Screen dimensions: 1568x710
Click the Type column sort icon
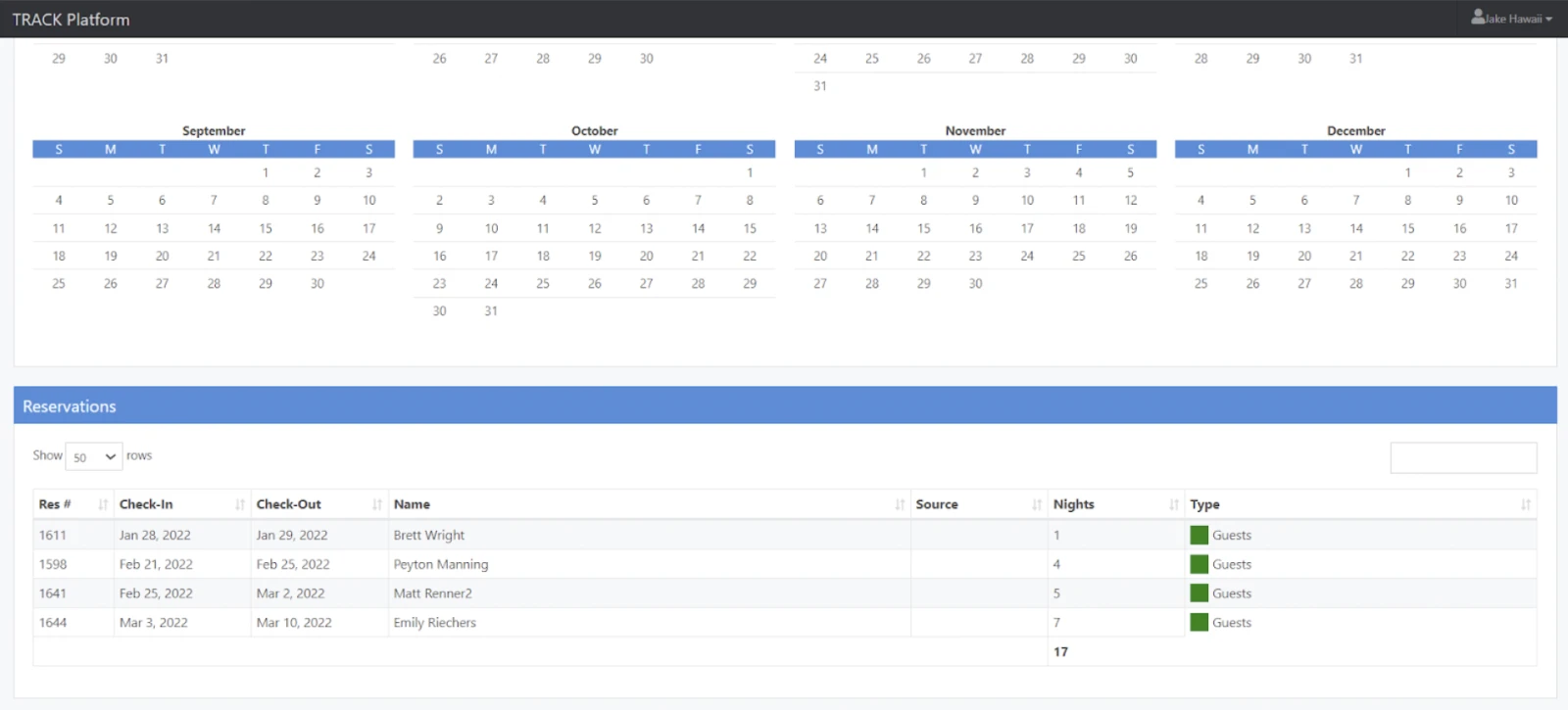[x=1526, y=504]
